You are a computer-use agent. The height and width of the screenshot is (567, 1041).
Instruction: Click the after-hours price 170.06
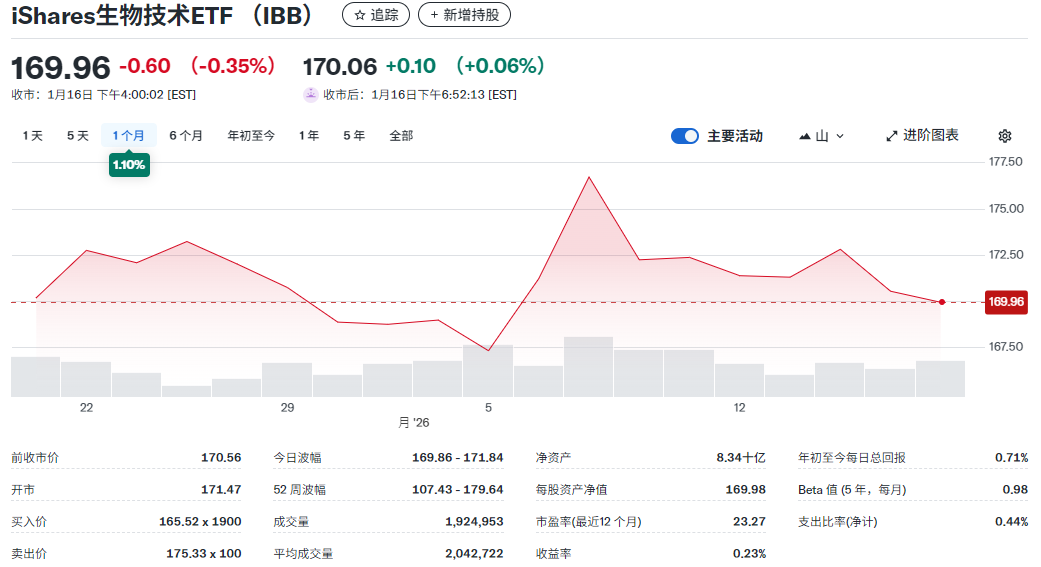click(x=340, y=66)
